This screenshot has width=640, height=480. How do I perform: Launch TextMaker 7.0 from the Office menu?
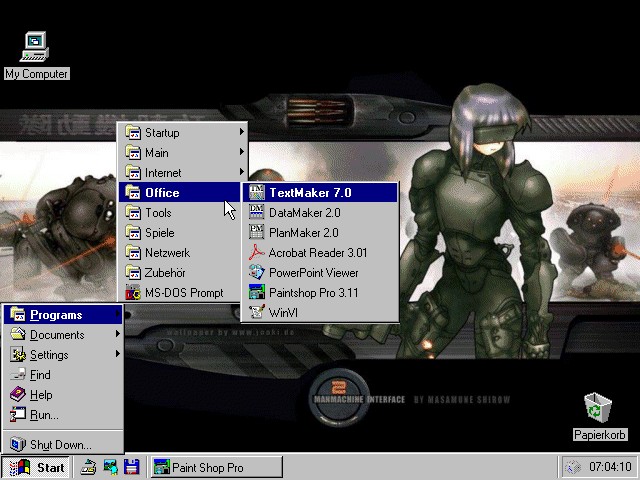tap(320, 192)
